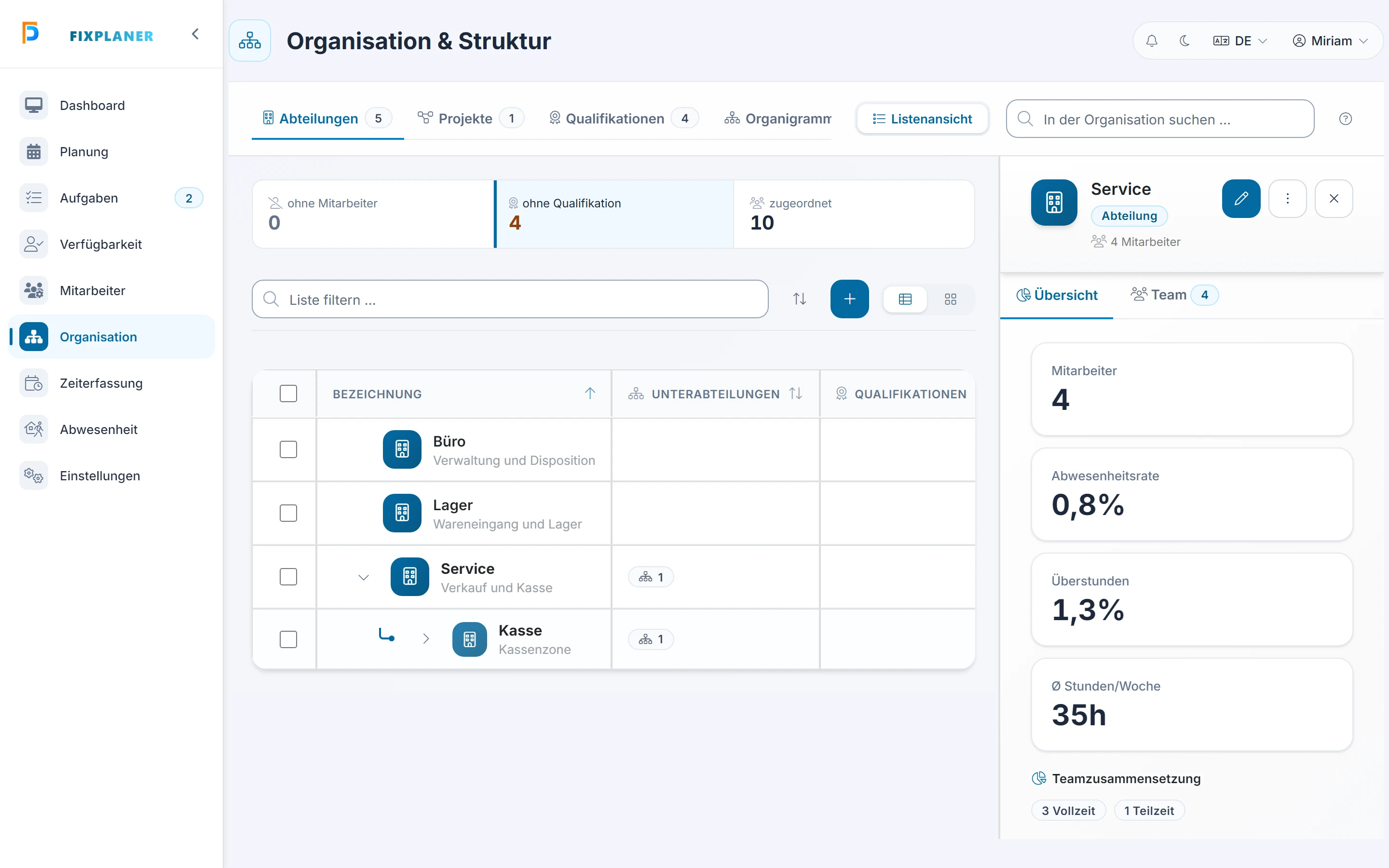The image size is (1389, 868).
Task: Click the pencil edit button for Service
Action: point(1241,199)
